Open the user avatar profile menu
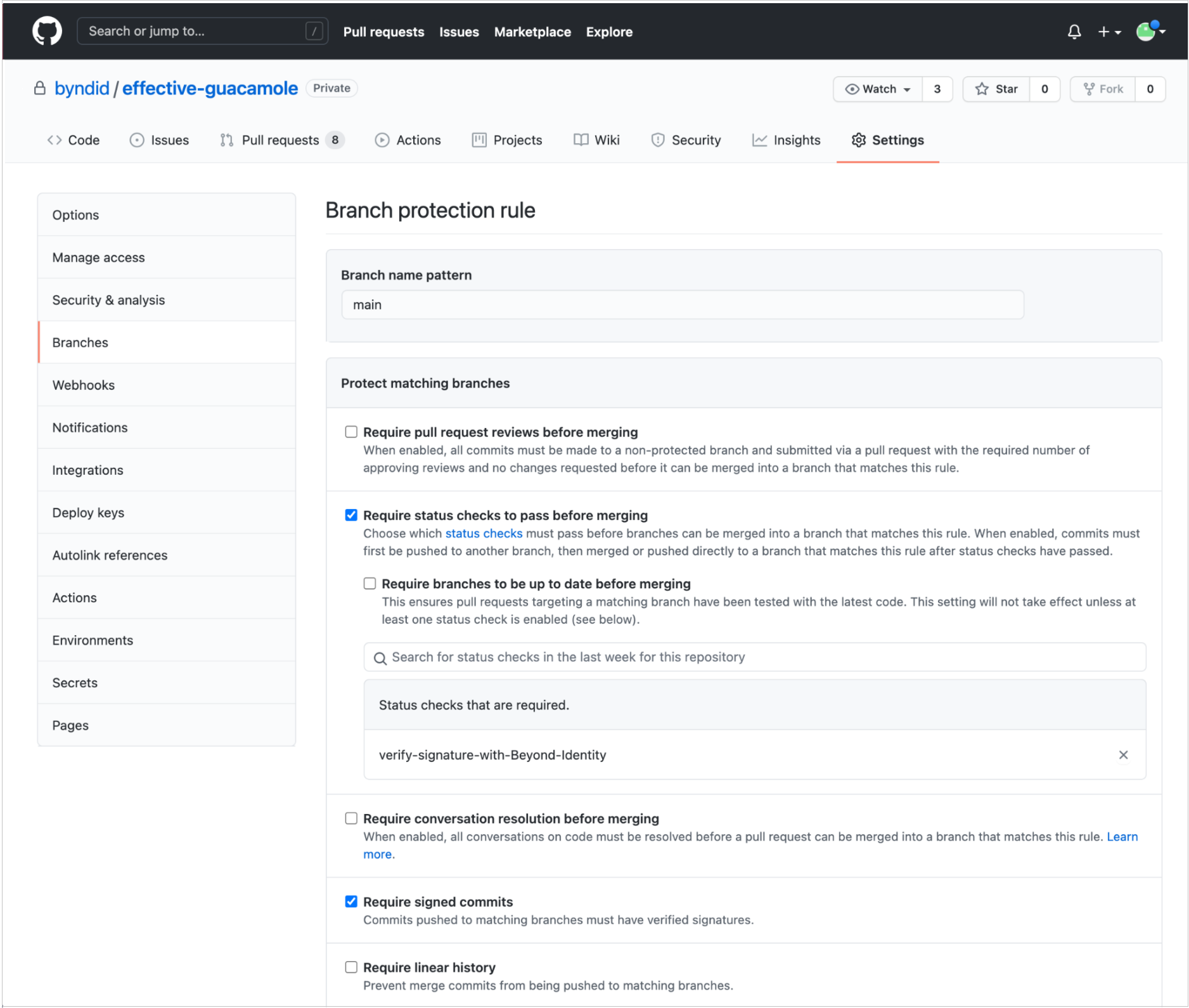This screenshot has width=1189, height=1008. (1150, 31)
